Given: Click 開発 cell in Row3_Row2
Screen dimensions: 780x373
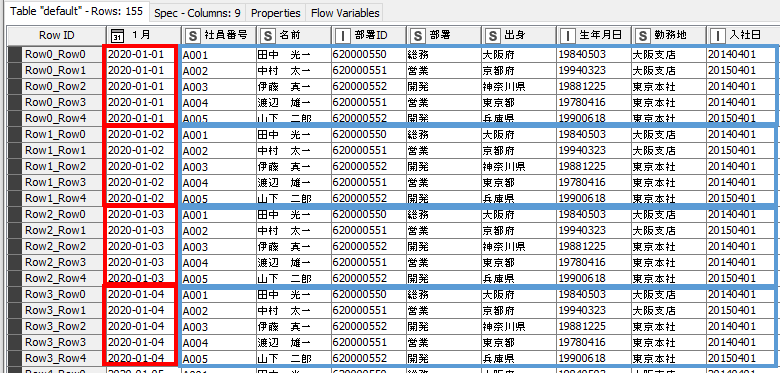Looking at the screenshot, I should 444,327.
